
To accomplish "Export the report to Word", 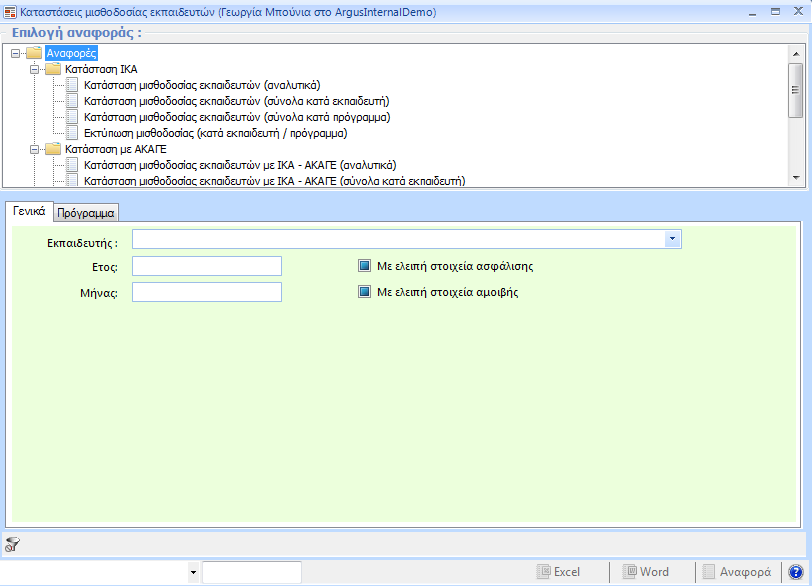I will (x=645, y=572).
